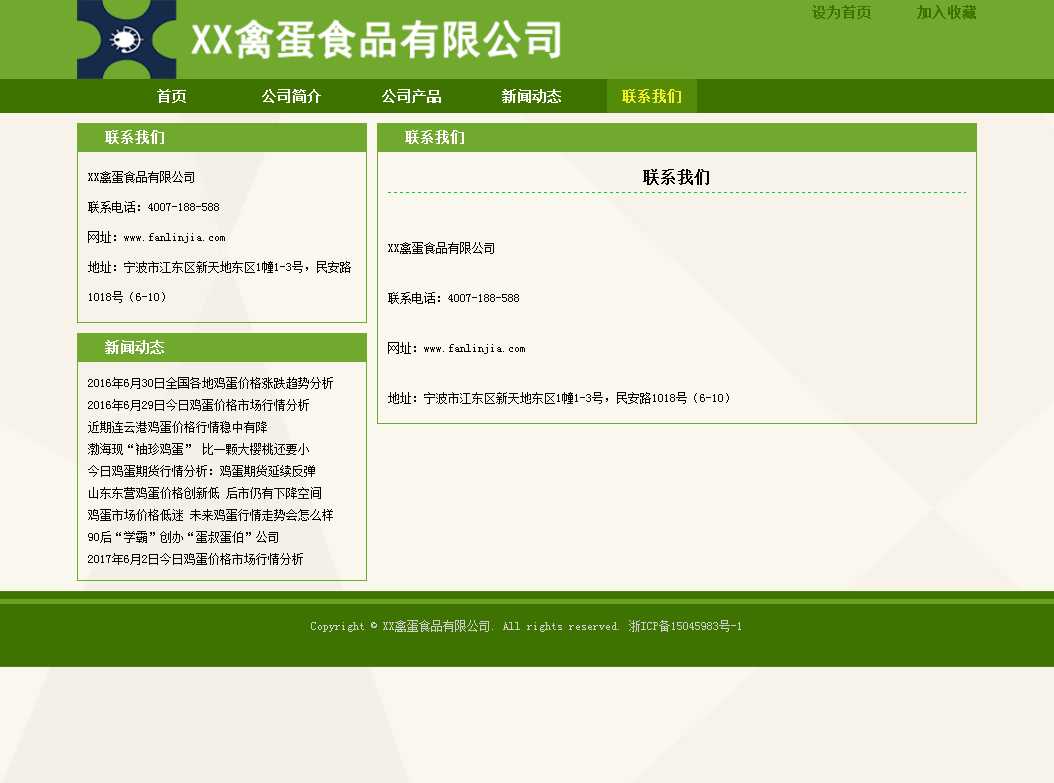Select the 联系我们 navigation tab

(x=651, y=97)
